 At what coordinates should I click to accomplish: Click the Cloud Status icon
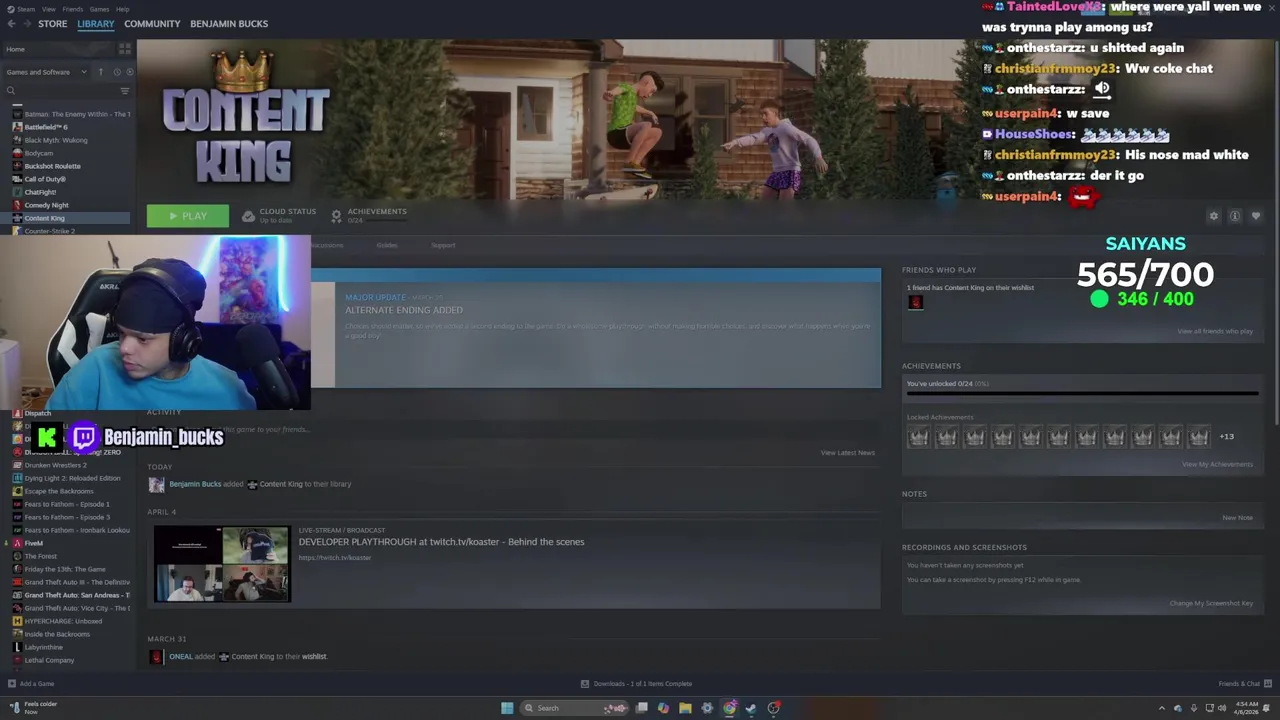point(248,216)
